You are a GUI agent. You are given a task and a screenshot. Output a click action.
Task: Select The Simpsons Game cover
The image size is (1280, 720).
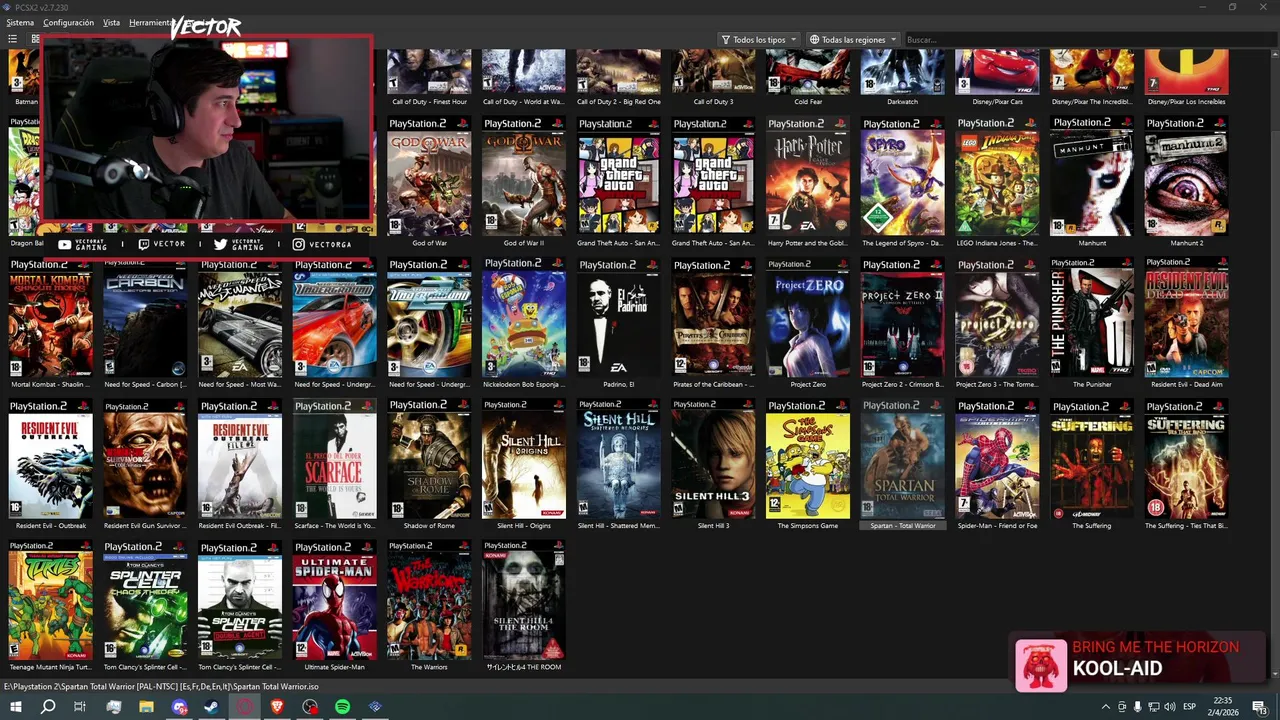[x=808, y=459]
